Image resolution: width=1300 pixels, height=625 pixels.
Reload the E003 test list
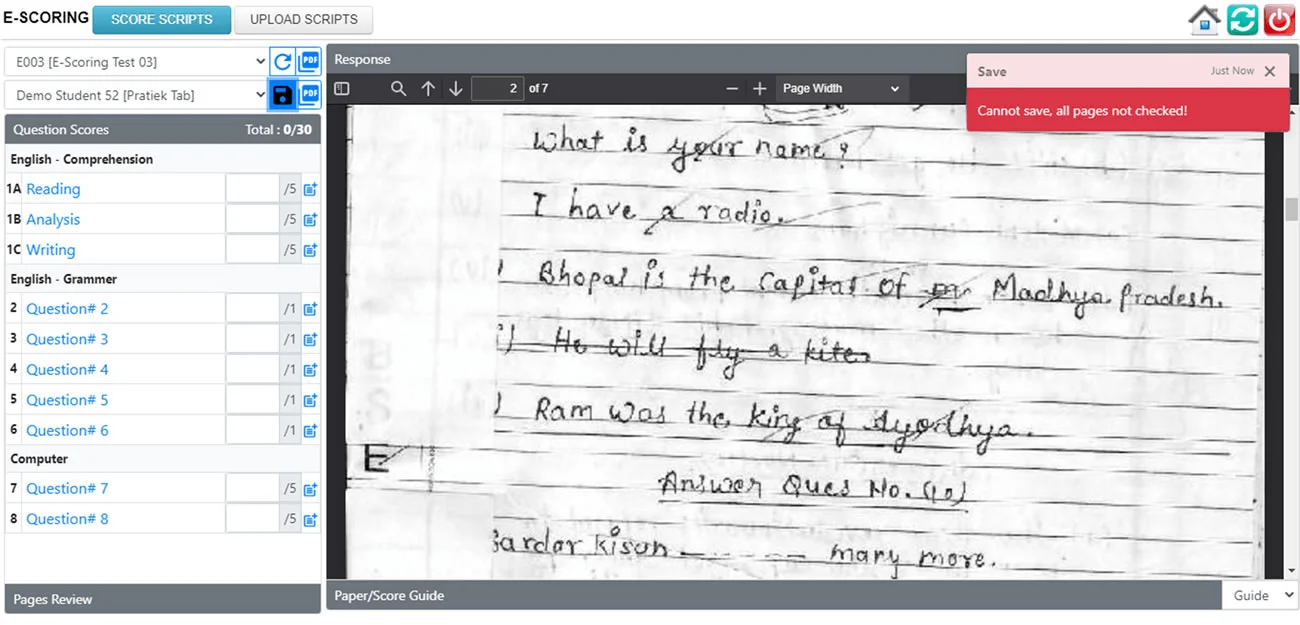point(283,62)
